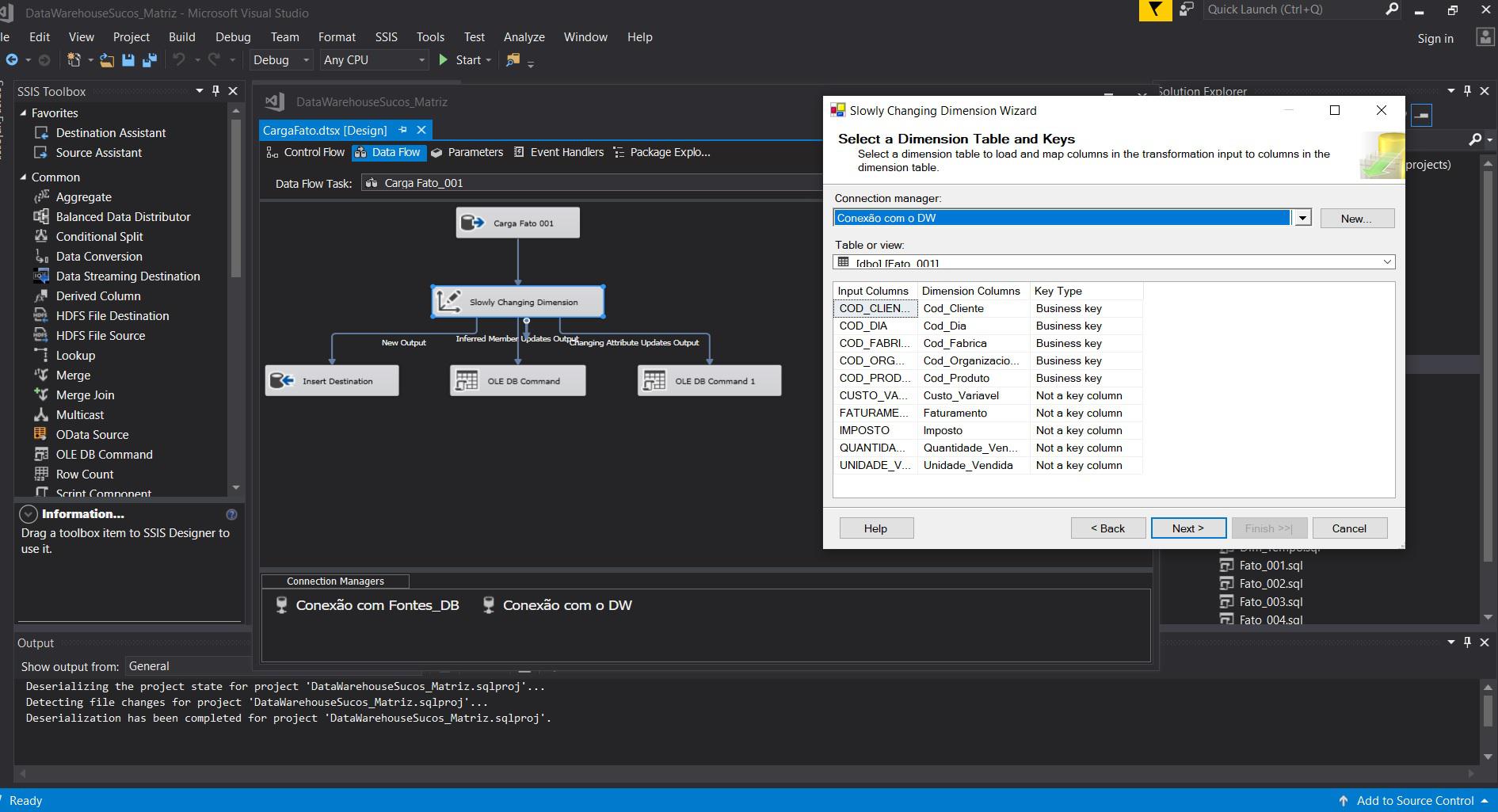Switch to the Control Flow tab
The height and width of the screenshot is (812, 1498).
306,152
